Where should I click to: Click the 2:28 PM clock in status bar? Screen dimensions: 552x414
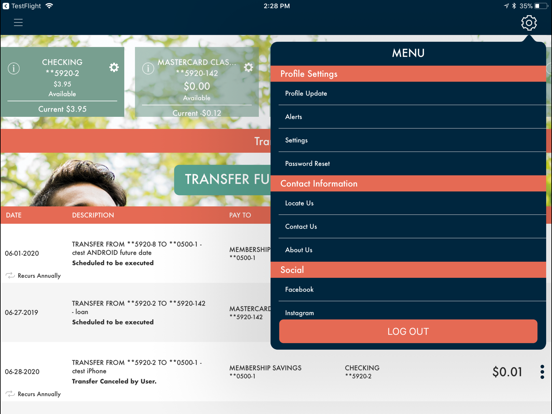pyautogui.click(x=277, y=6)
